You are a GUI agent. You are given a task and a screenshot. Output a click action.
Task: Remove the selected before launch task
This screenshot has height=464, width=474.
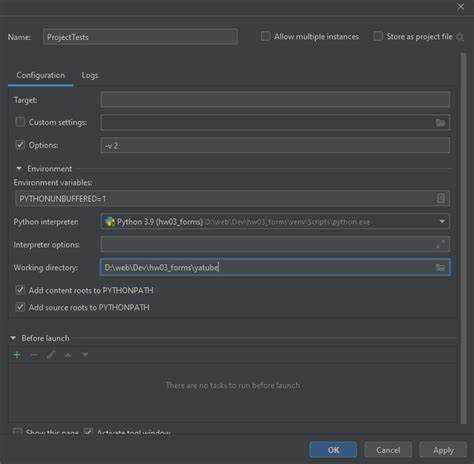(x=34, y=355)
